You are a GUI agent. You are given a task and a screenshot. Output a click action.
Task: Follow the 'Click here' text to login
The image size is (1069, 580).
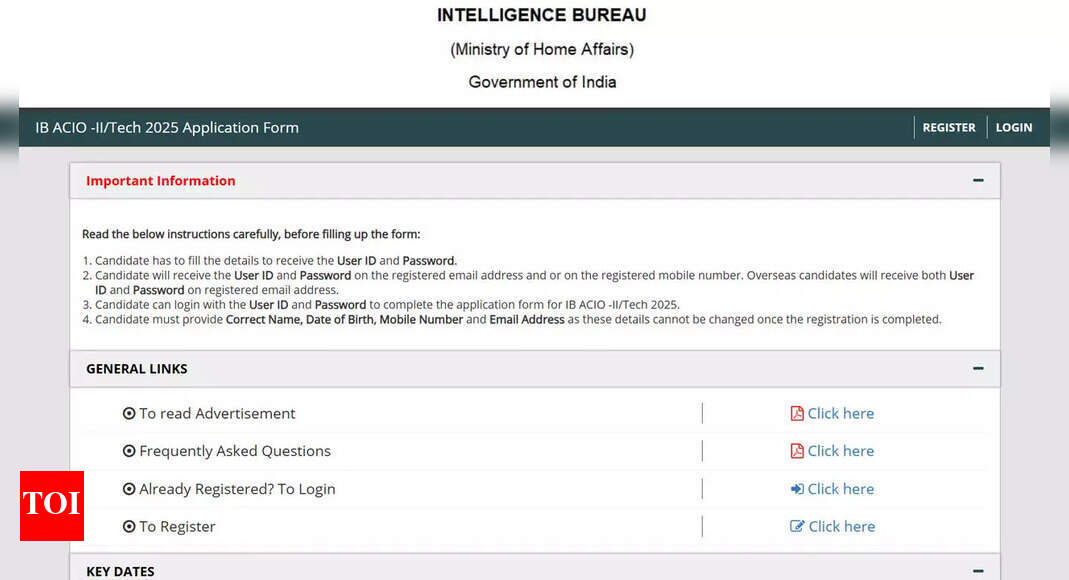point(841,489)
